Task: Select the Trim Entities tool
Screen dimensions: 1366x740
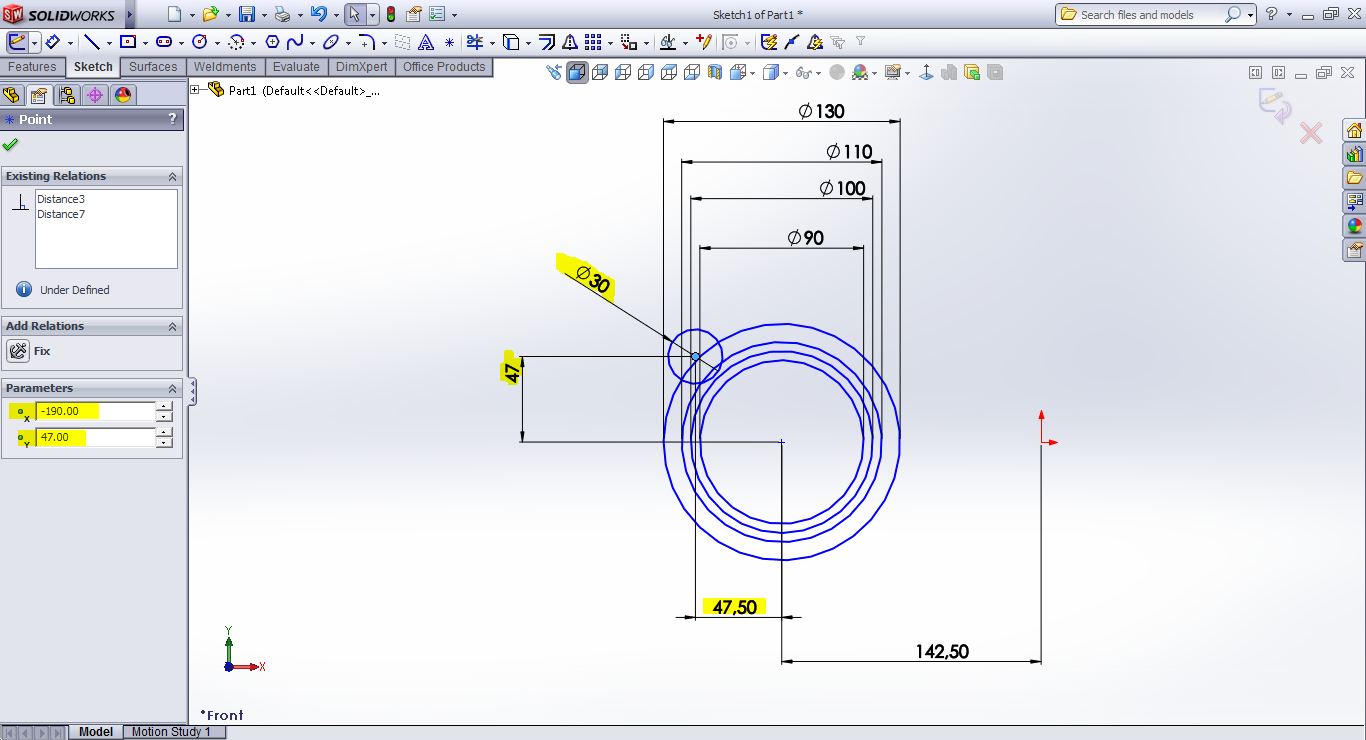Action: pos(475,42)
